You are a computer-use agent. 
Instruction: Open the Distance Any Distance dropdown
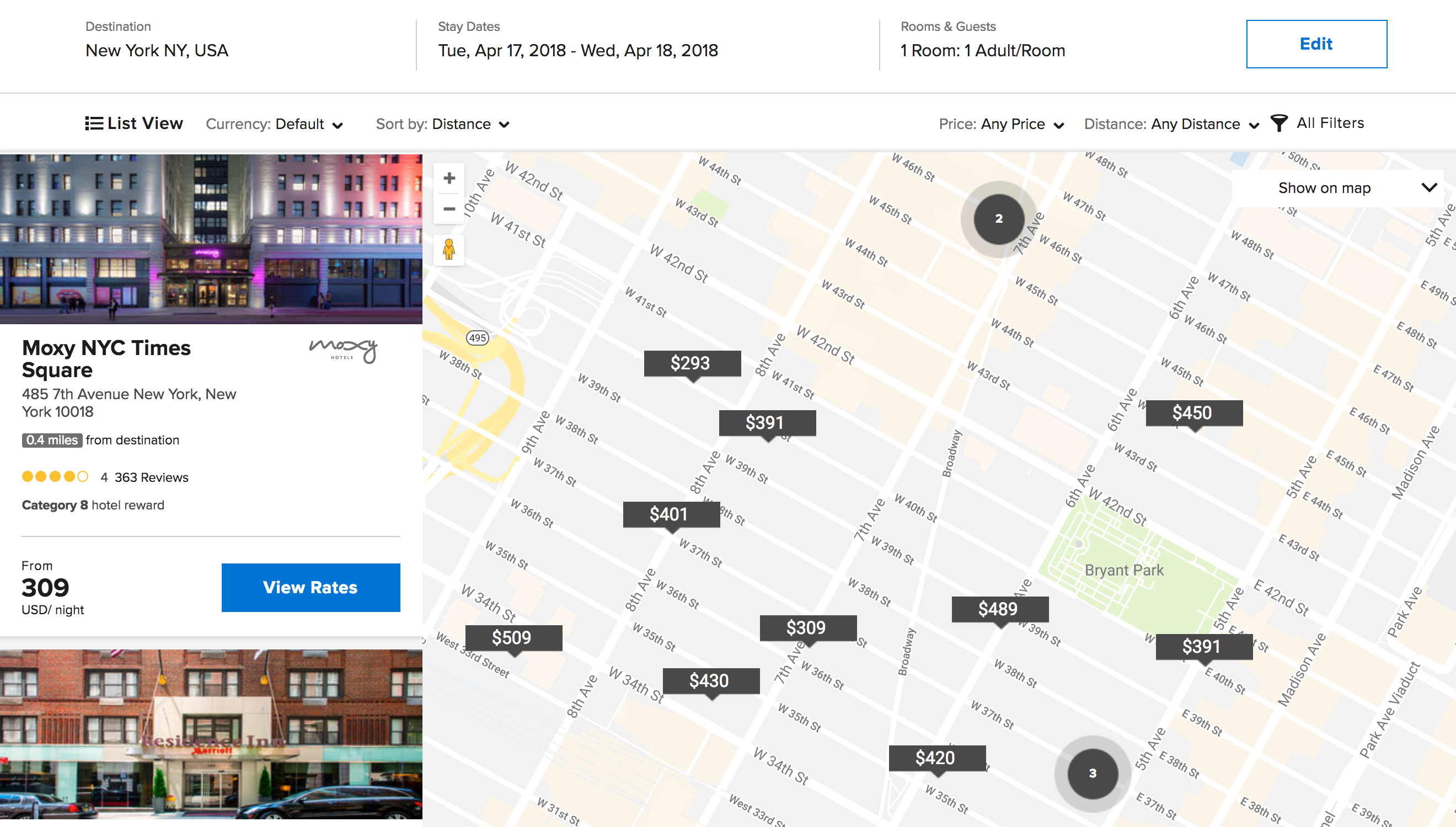point(1171,125)
